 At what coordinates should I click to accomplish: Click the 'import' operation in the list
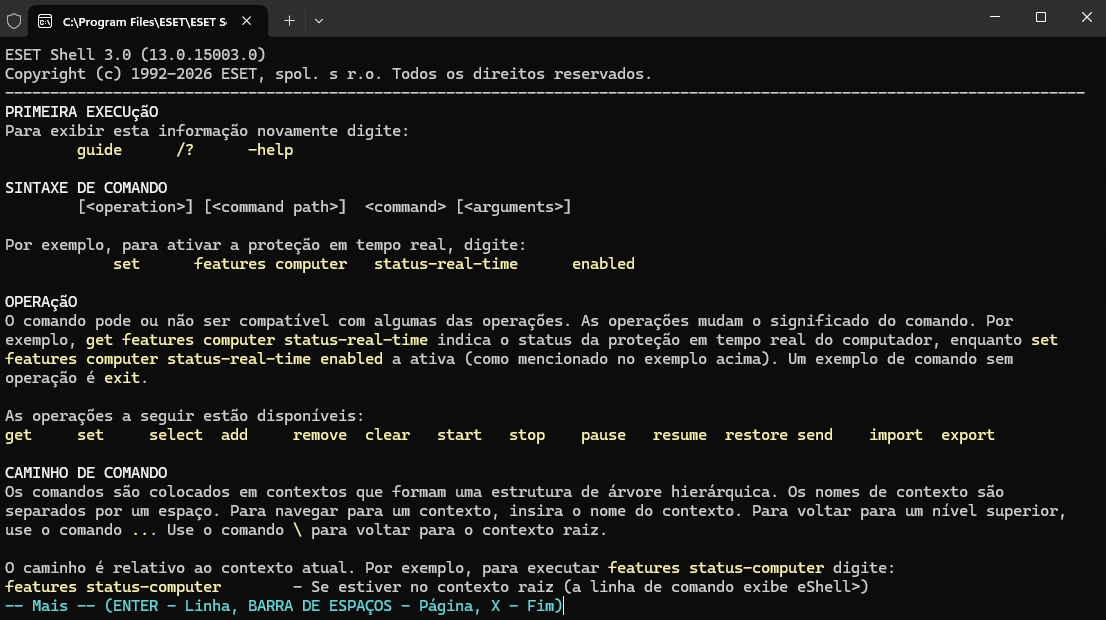point(896,436)
